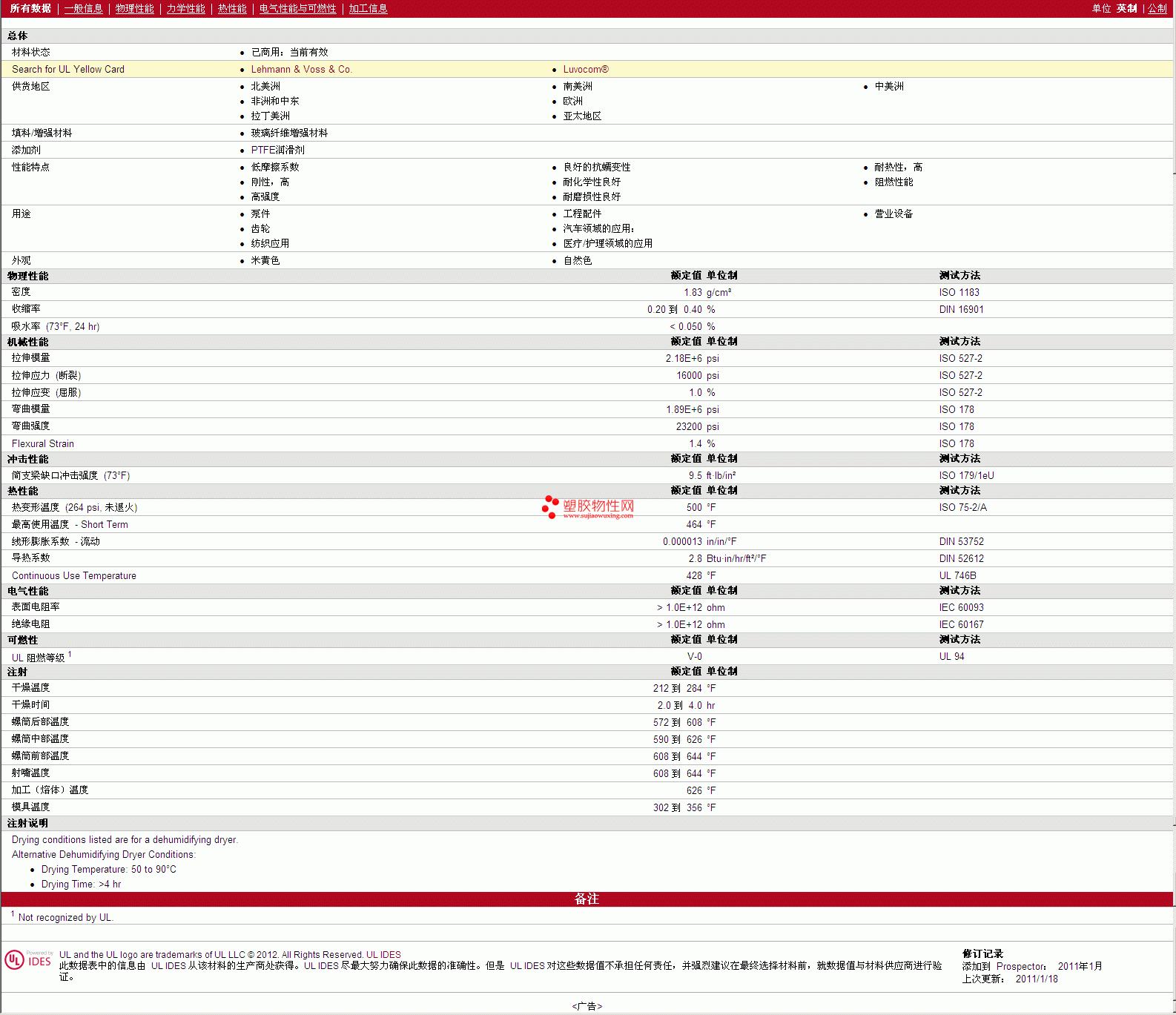Go to the 力学性能 tab
Screen dimensions: 1176x1015
click(x=185, y=9)
